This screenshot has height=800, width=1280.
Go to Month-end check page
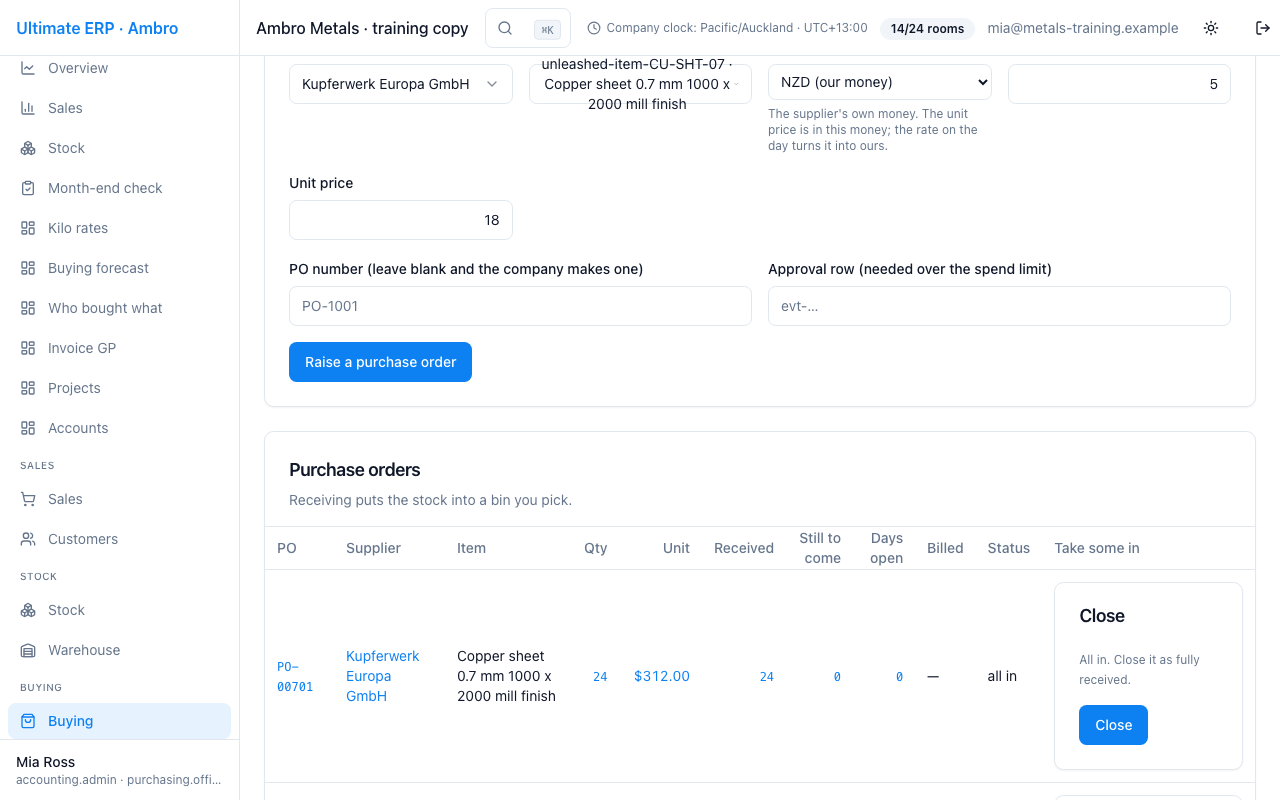[120, 188]
